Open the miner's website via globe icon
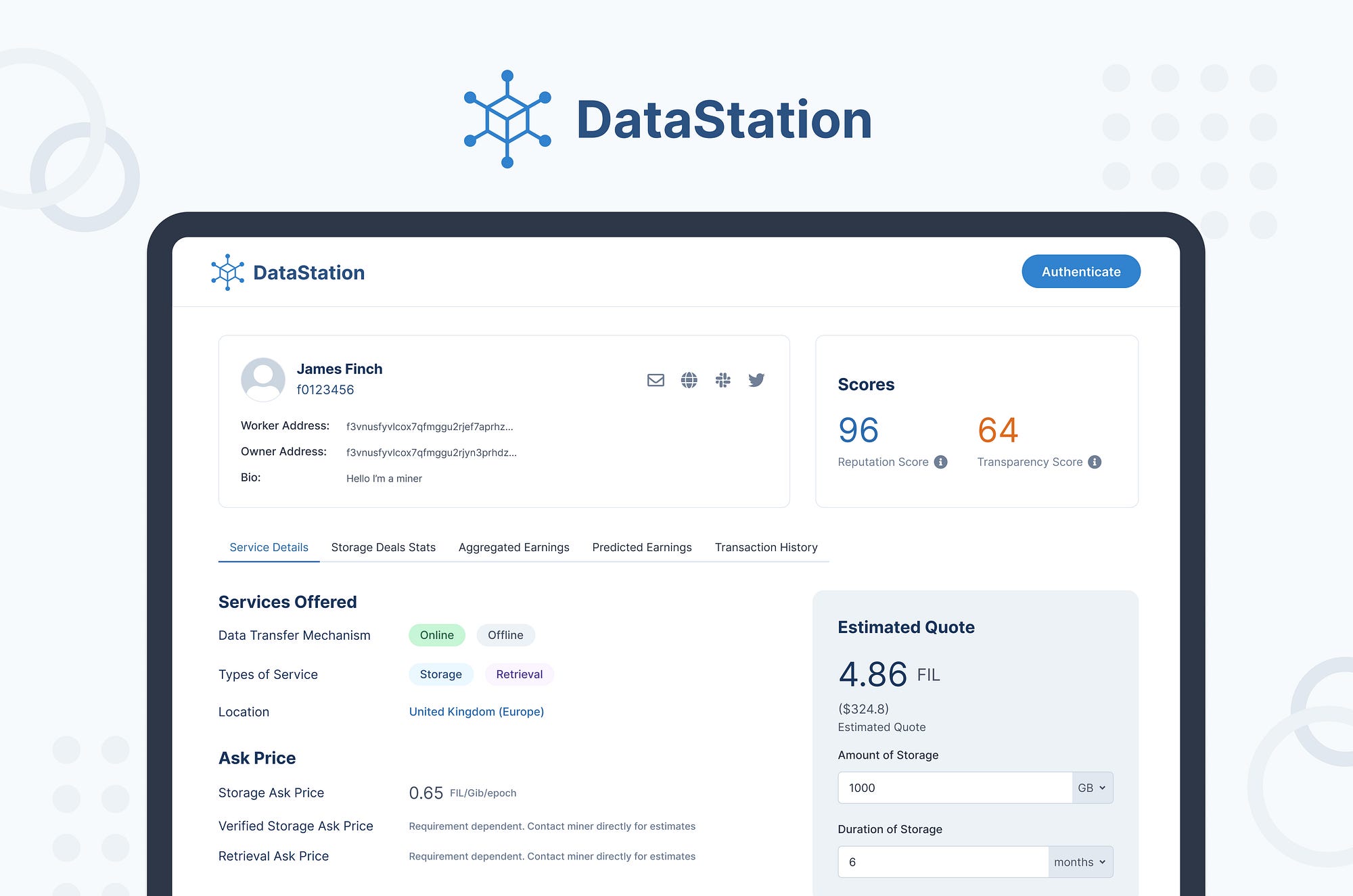Screen dimensions: 1353x896 [x=689, y=380]
